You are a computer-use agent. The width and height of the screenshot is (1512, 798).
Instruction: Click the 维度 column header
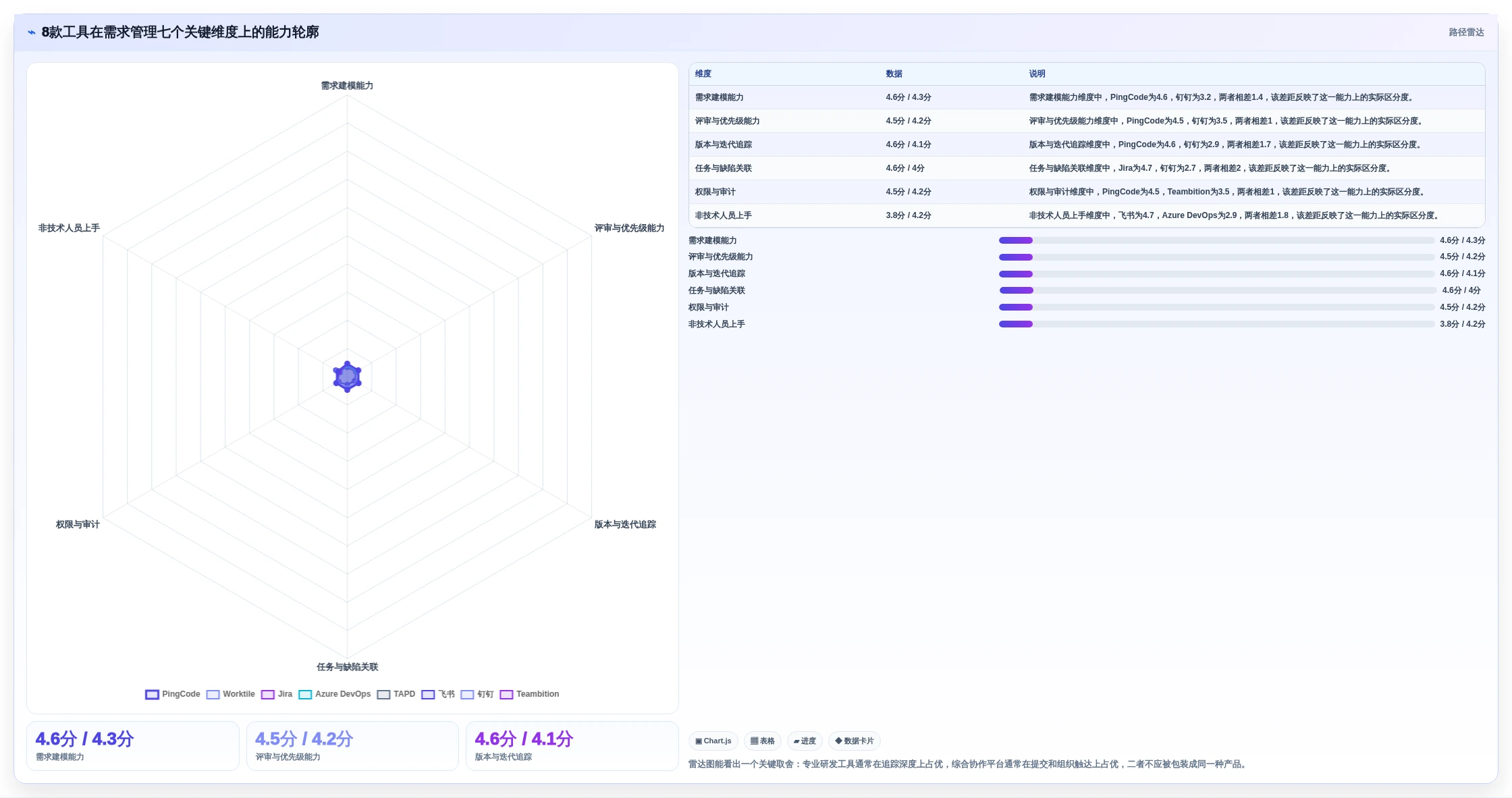coord(703,74)
